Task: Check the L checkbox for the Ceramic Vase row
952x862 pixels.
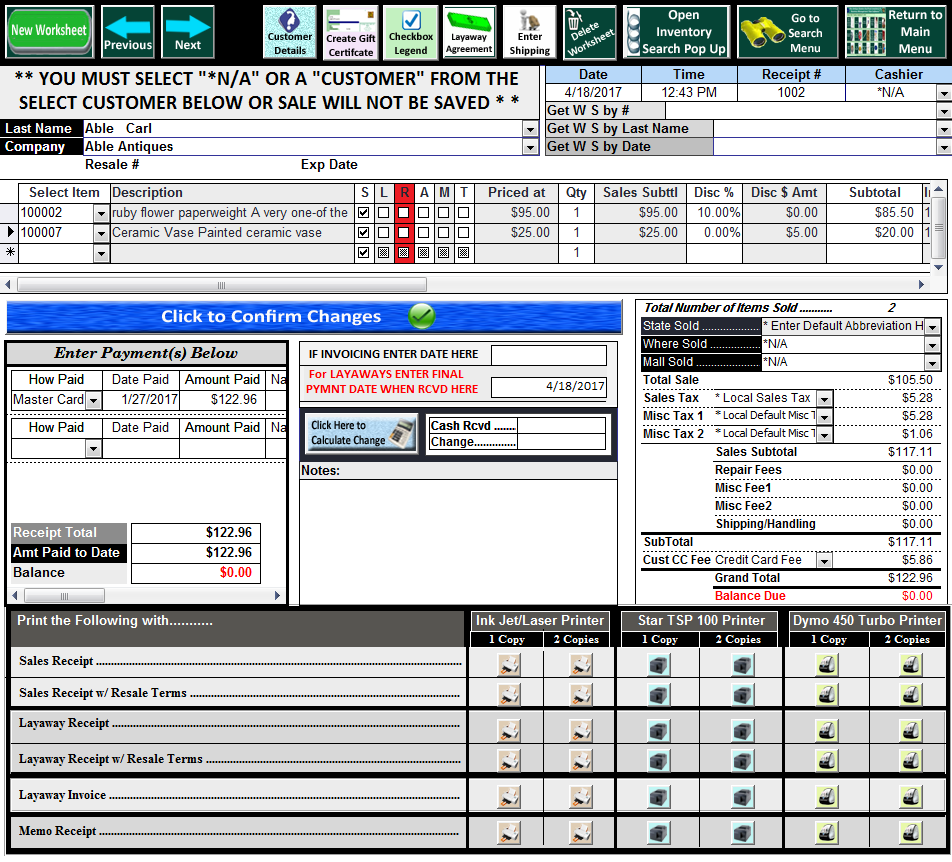Action: pyautogui.click(x=384, y=233)
